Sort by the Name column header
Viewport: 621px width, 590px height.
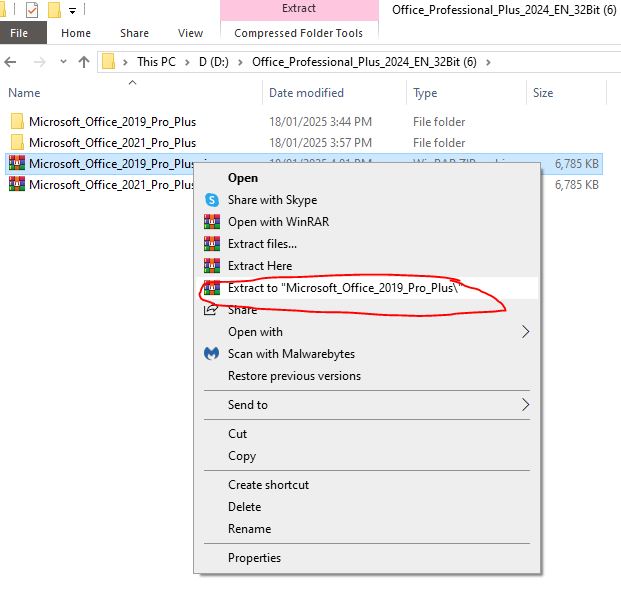point(24,93)
